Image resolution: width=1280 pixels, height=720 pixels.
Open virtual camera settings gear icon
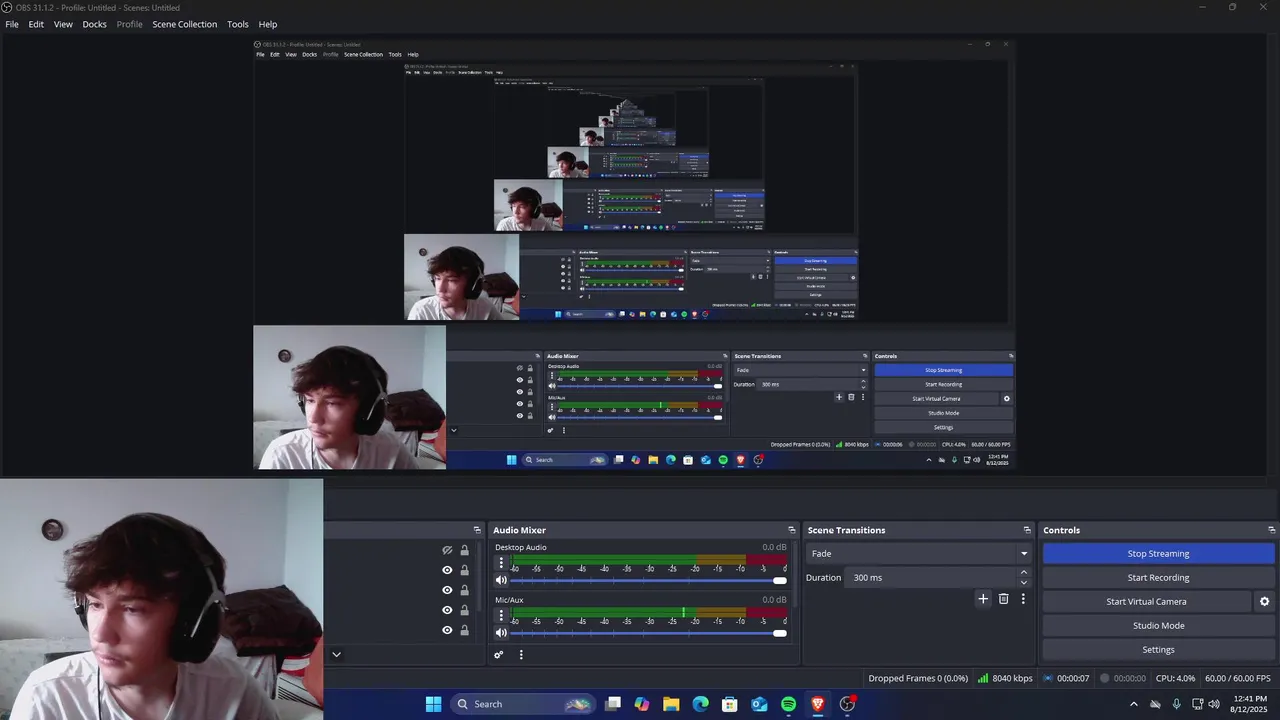coord(1264,602)
